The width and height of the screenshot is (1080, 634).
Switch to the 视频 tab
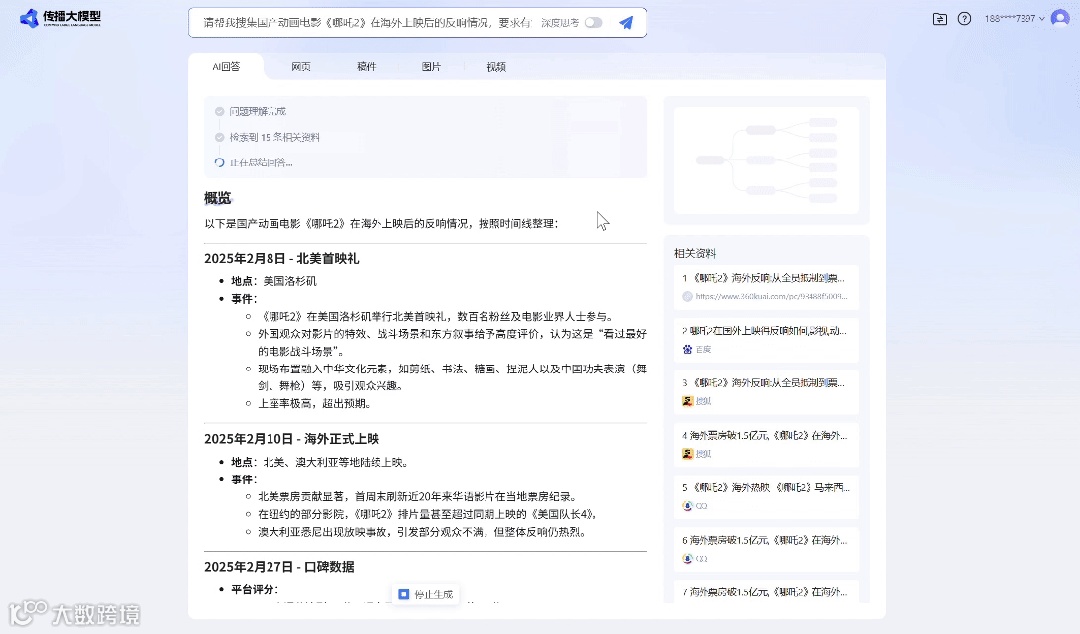point(496,67)
